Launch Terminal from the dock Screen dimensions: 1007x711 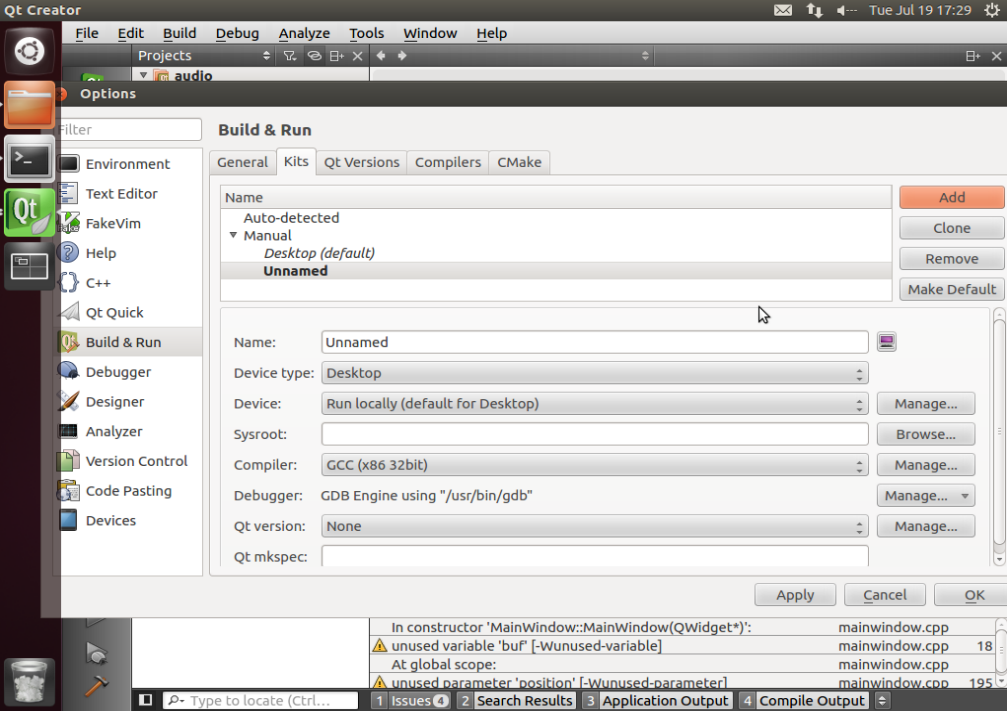[29, 159]
